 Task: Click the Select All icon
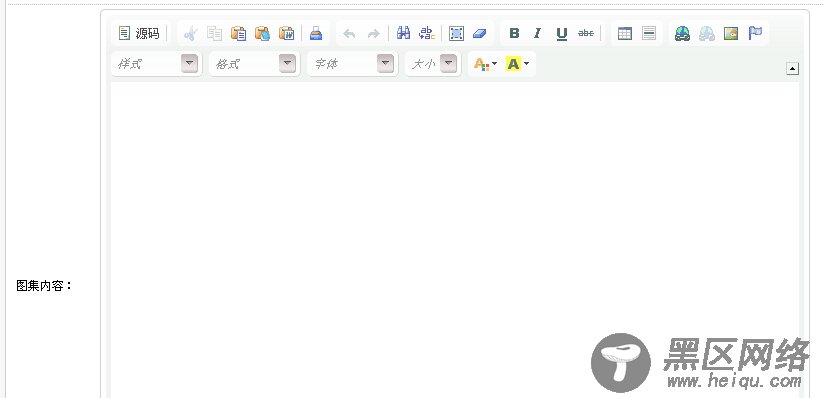(x=456, y=34)
